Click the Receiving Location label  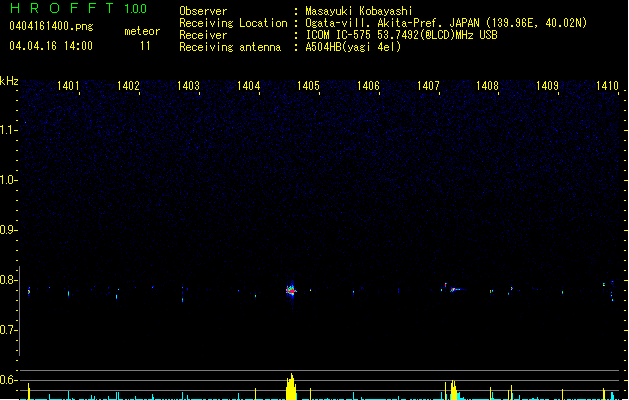coord(233,23)
